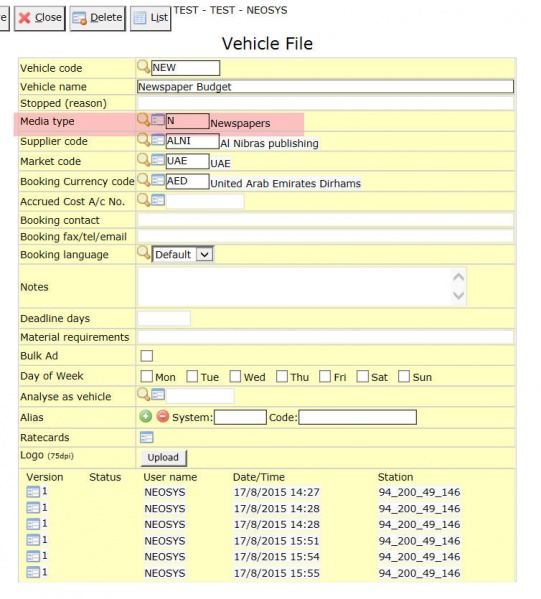This screenshot has width=541, height=599.
Task: Open the Media type file icon
Action: pos(158,120)
